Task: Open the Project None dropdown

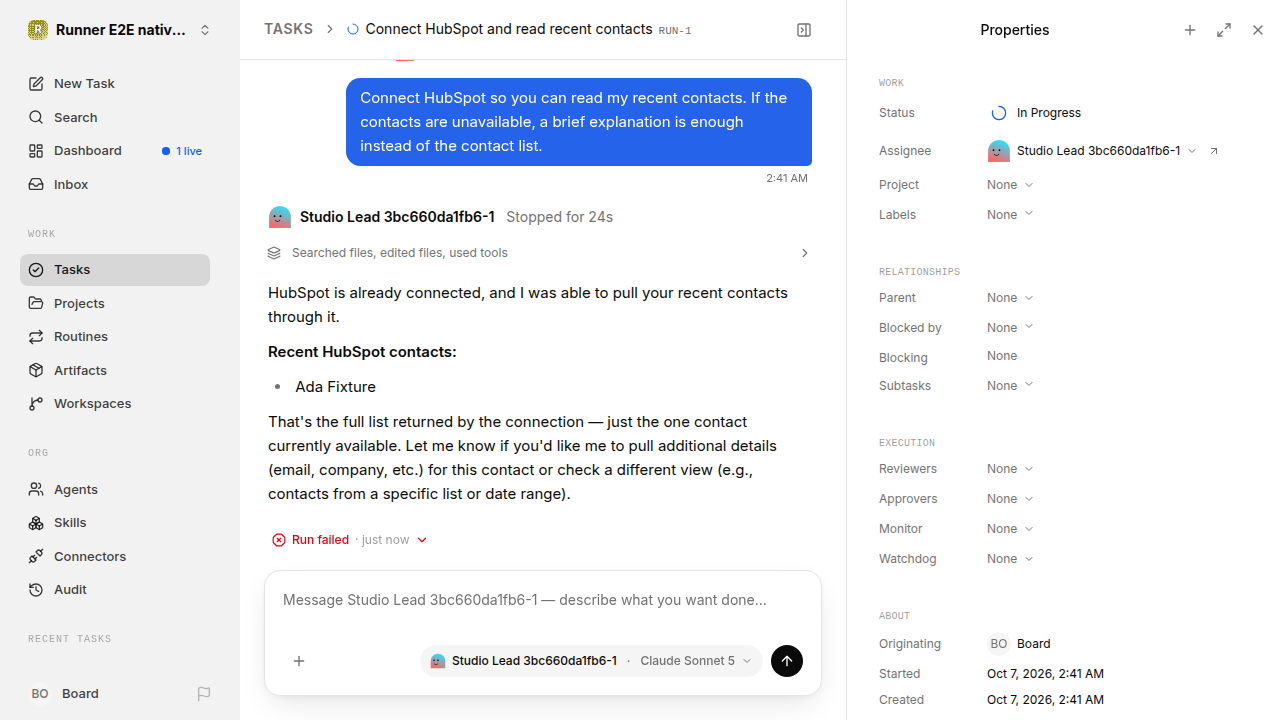Action: (1010, 185)
